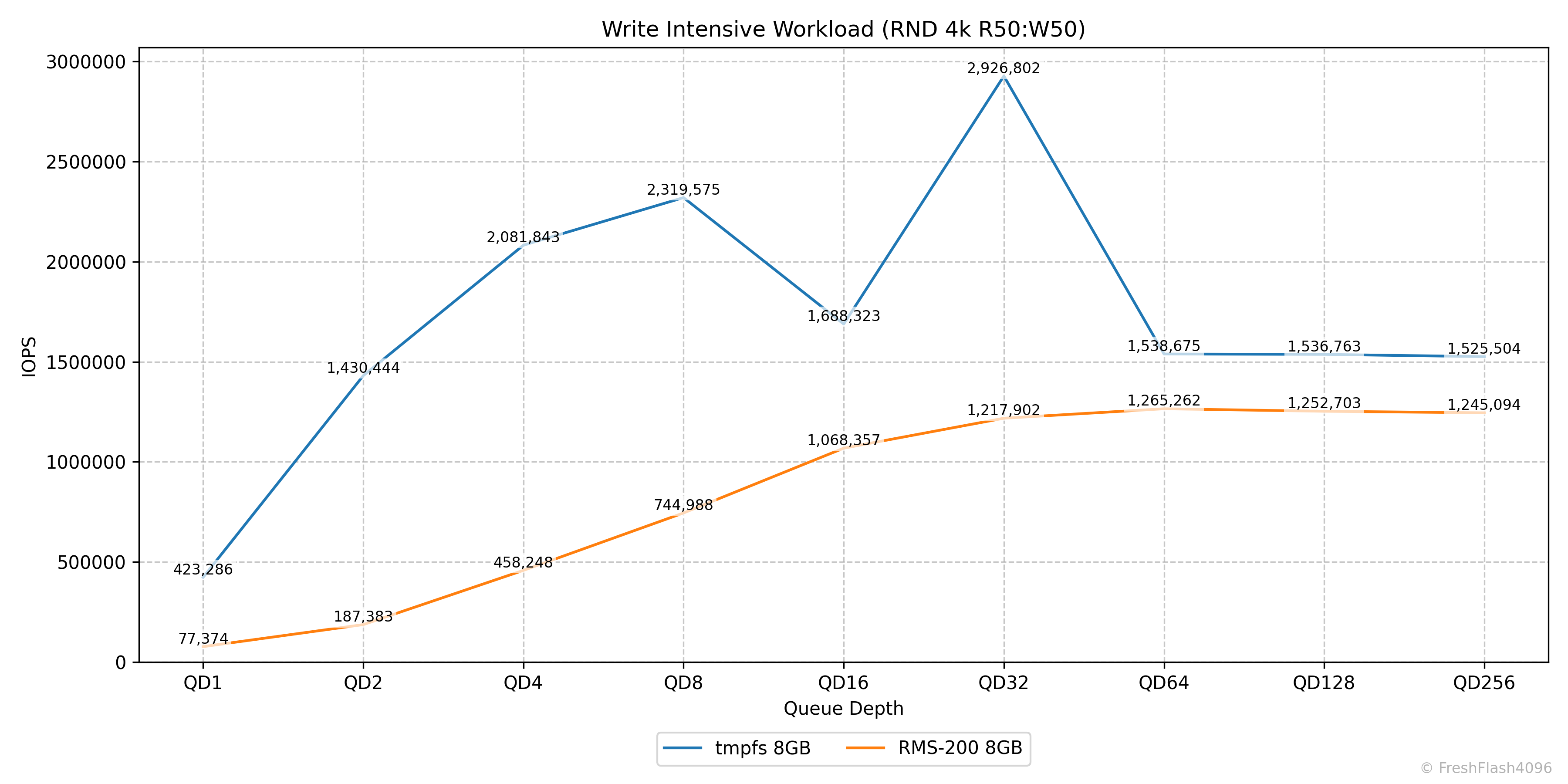Click the 2,319,575 data label at QD8
The width and height of the screenshot is (1568, 784).
click(683, 190)
